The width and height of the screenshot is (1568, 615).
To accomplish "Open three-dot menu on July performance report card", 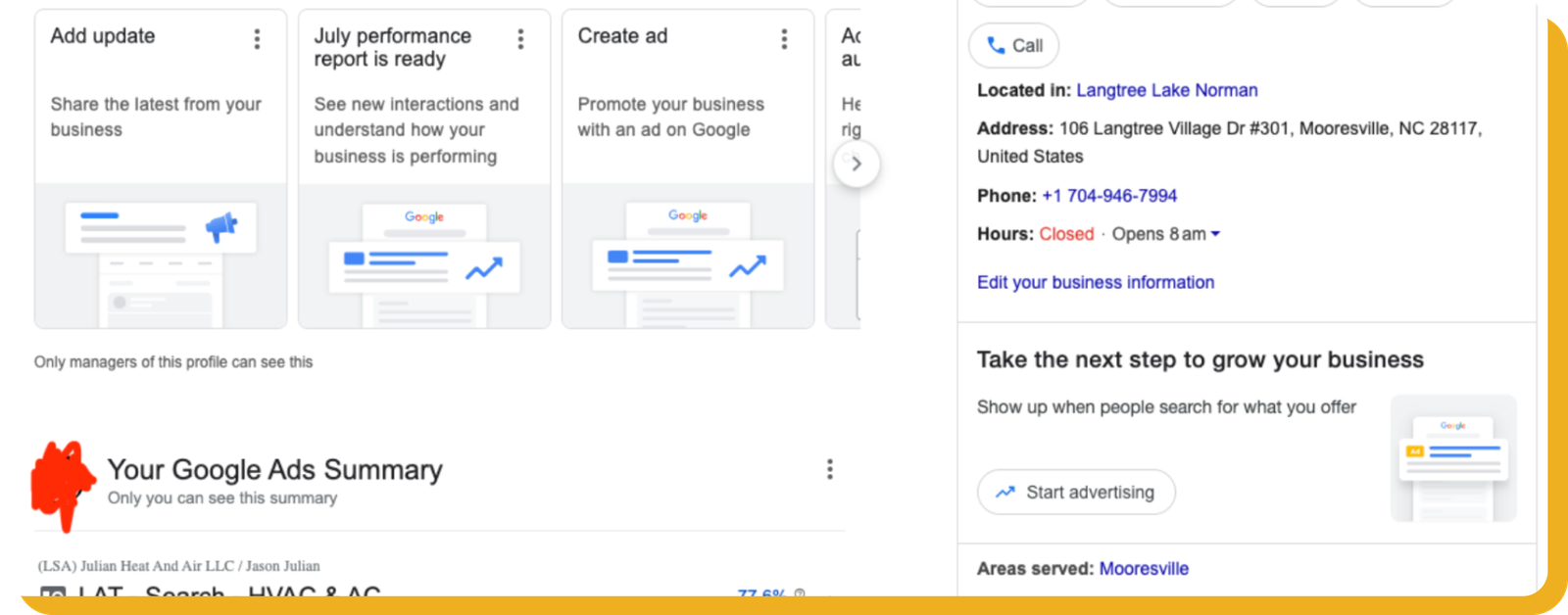I will [x=520, y=39].
